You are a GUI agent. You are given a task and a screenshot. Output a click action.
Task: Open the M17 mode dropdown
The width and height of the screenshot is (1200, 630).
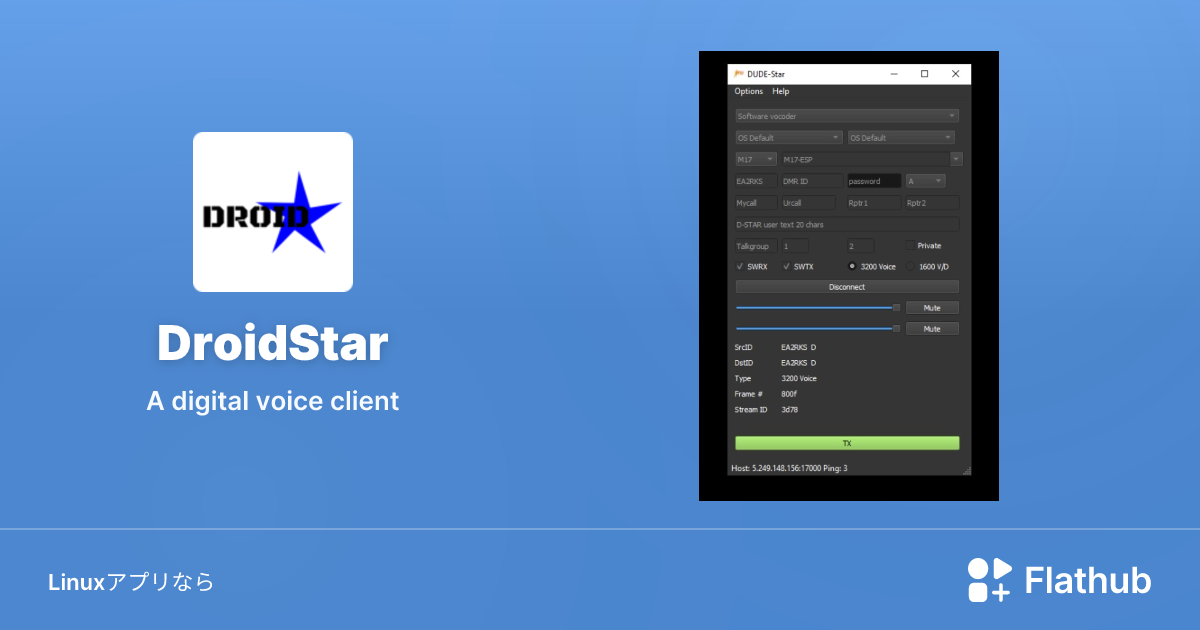coord(755,158)
